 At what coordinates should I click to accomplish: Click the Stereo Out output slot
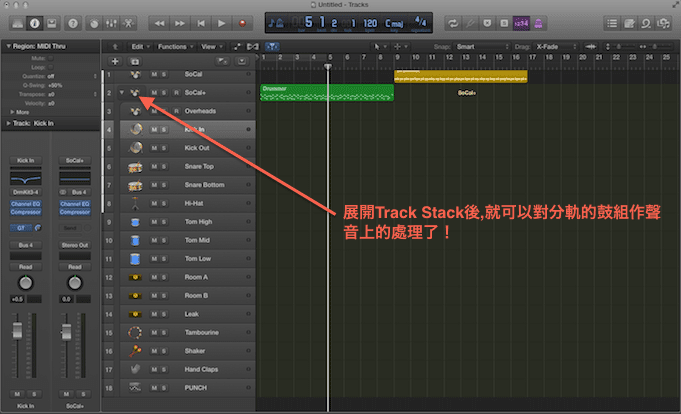tap(75, 245)
